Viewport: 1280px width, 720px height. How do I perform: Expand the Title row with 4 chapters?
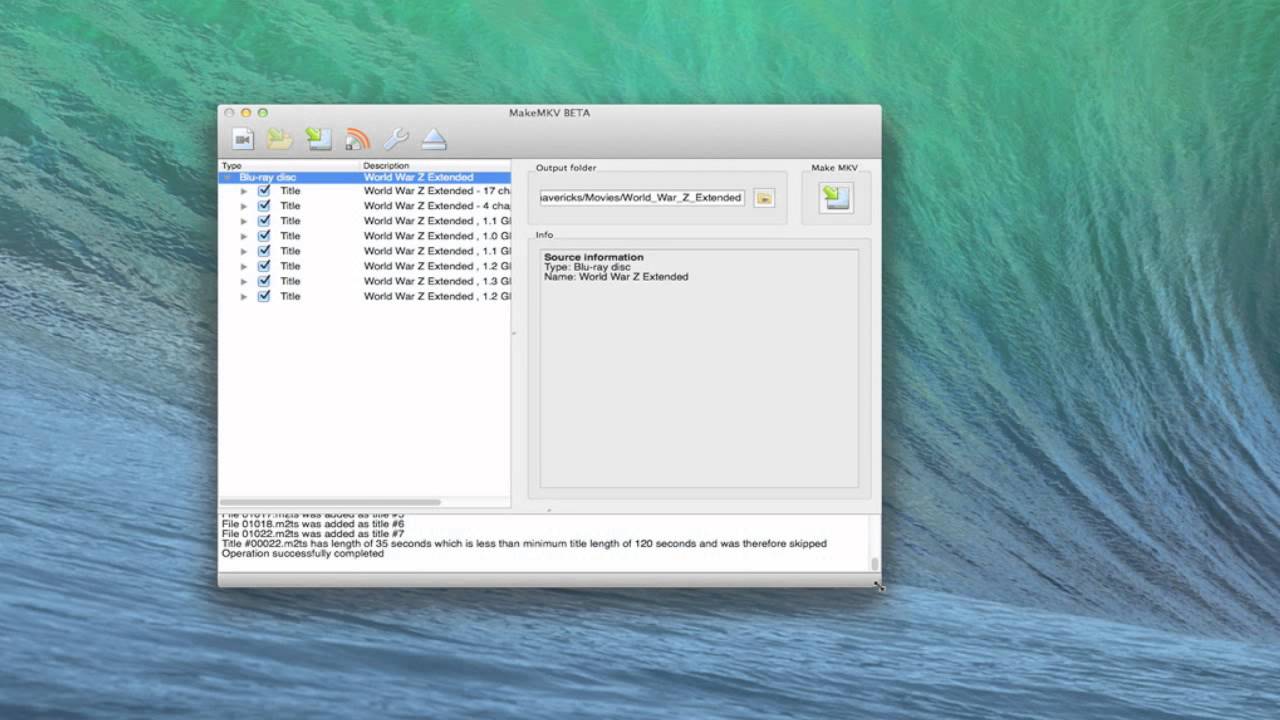[x=243, y=206]
